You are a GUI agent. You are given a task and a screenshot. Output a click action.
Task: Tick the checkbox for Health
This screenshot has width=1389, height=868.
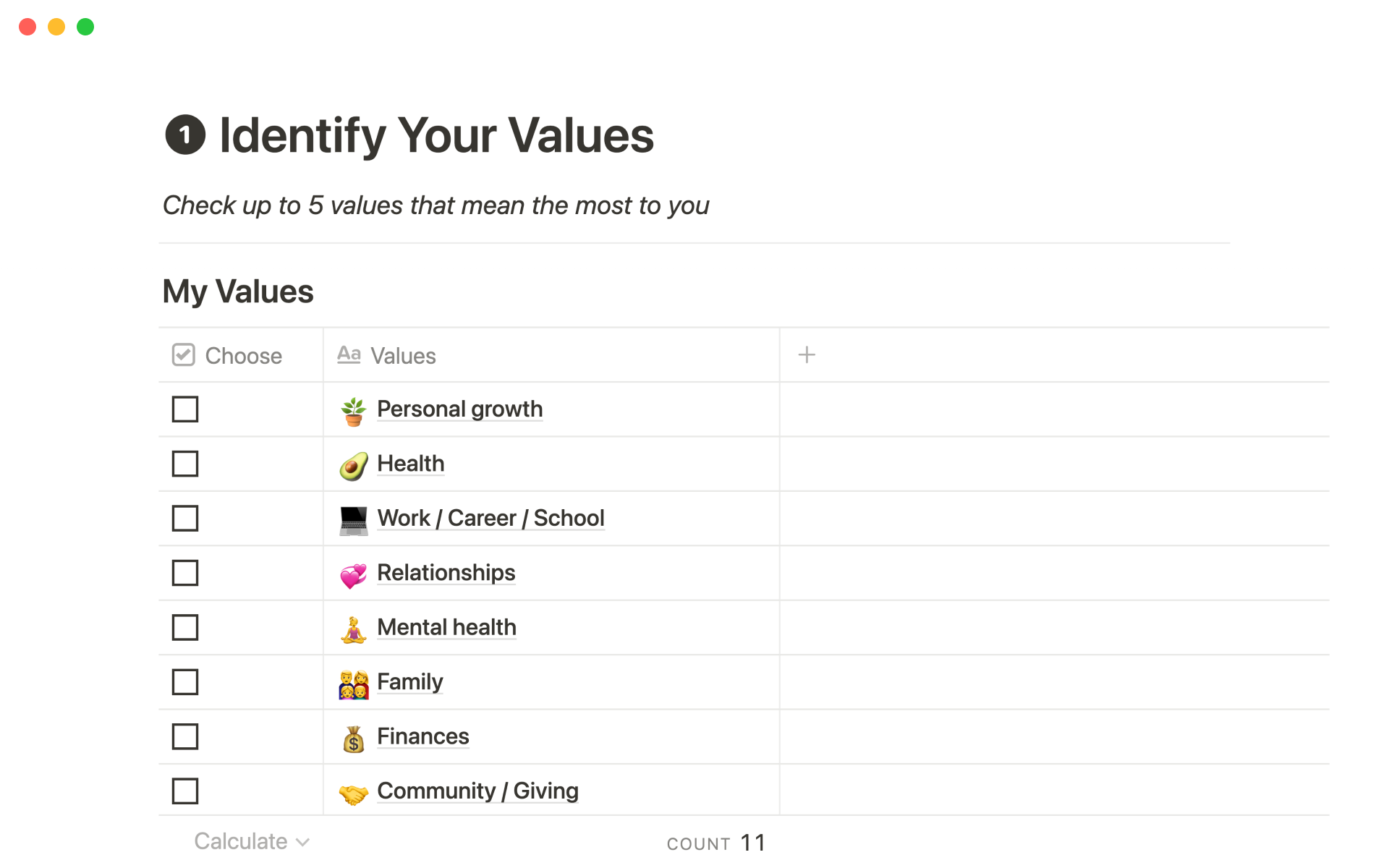(x=185, y=464)
